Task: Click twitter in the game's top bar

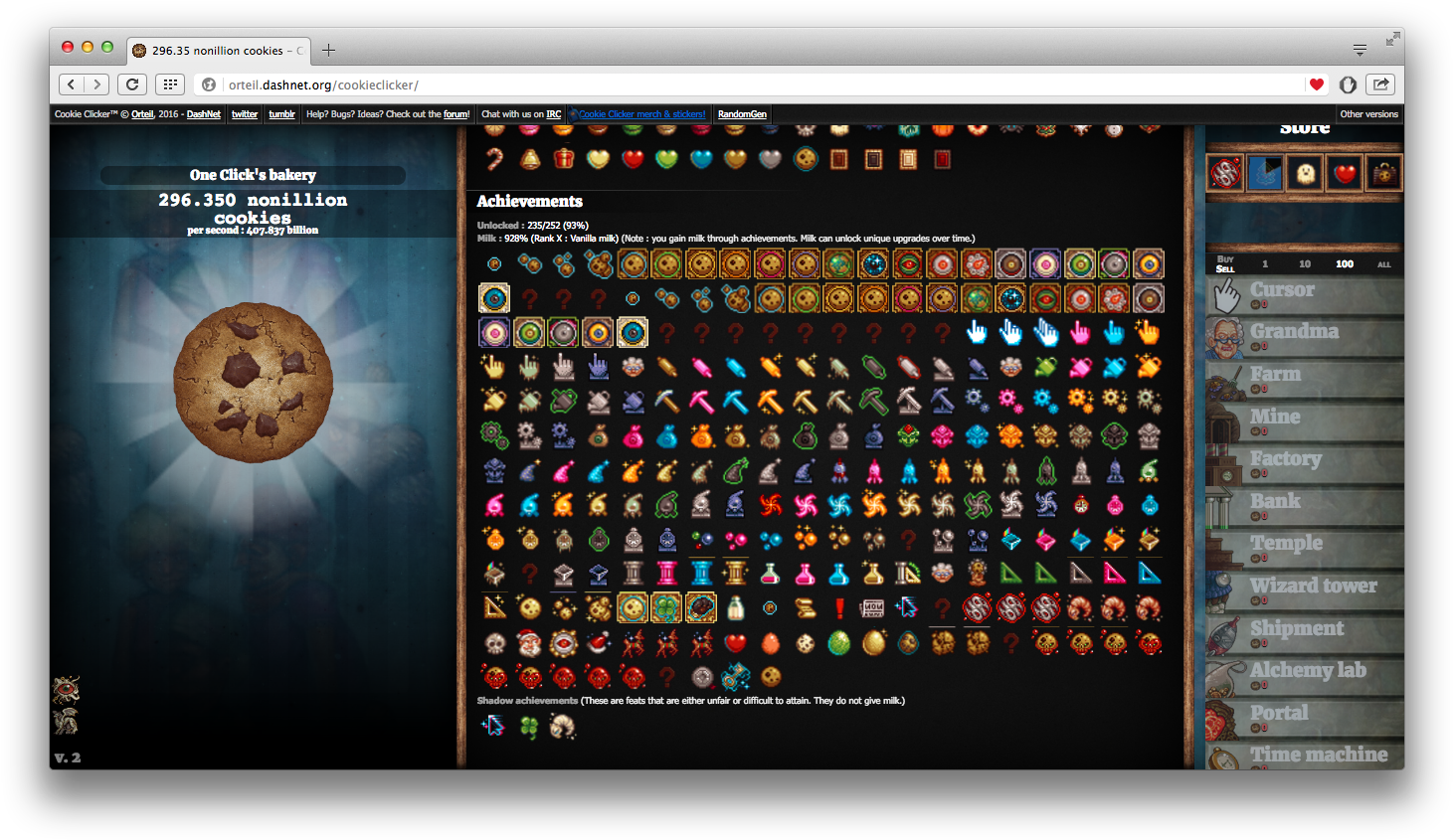Action: point(244,113)
